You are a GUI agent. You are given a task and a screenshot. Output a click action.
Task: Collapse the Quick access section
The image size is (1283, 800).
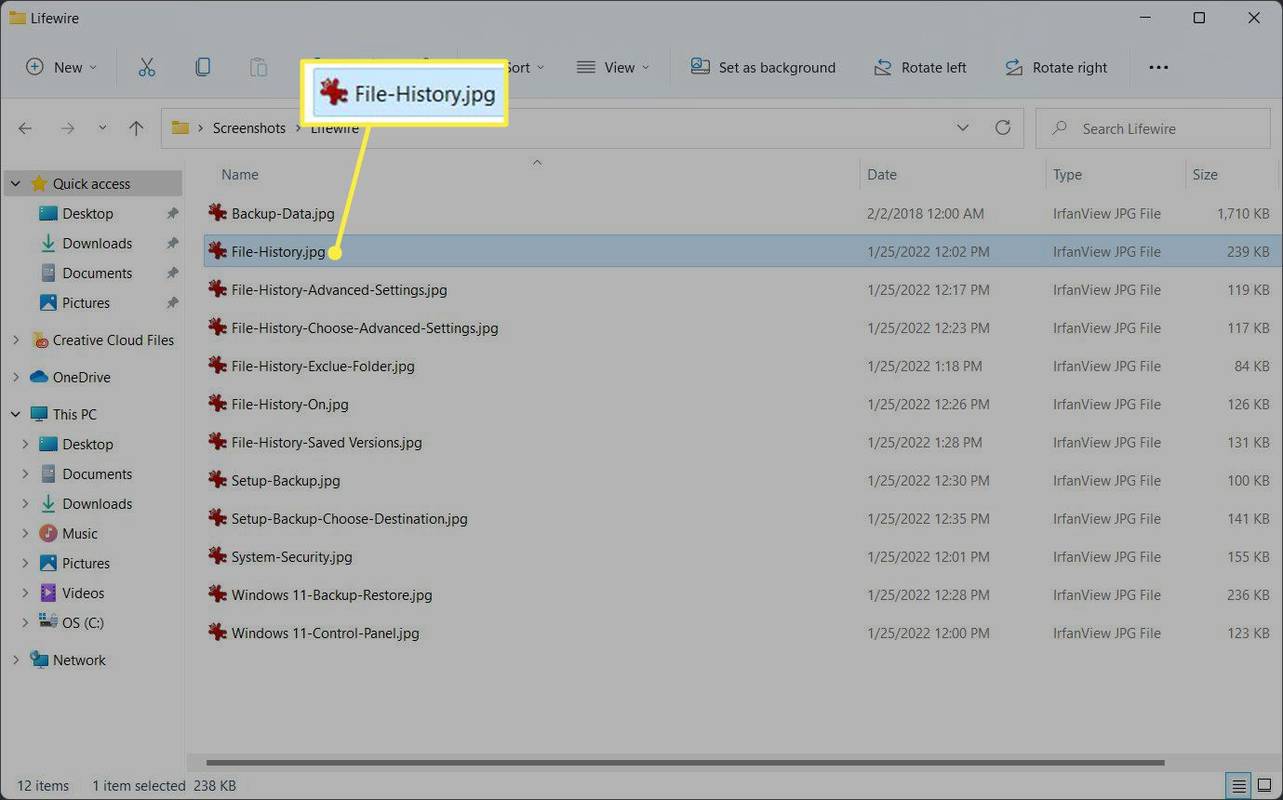click(15, 184)
